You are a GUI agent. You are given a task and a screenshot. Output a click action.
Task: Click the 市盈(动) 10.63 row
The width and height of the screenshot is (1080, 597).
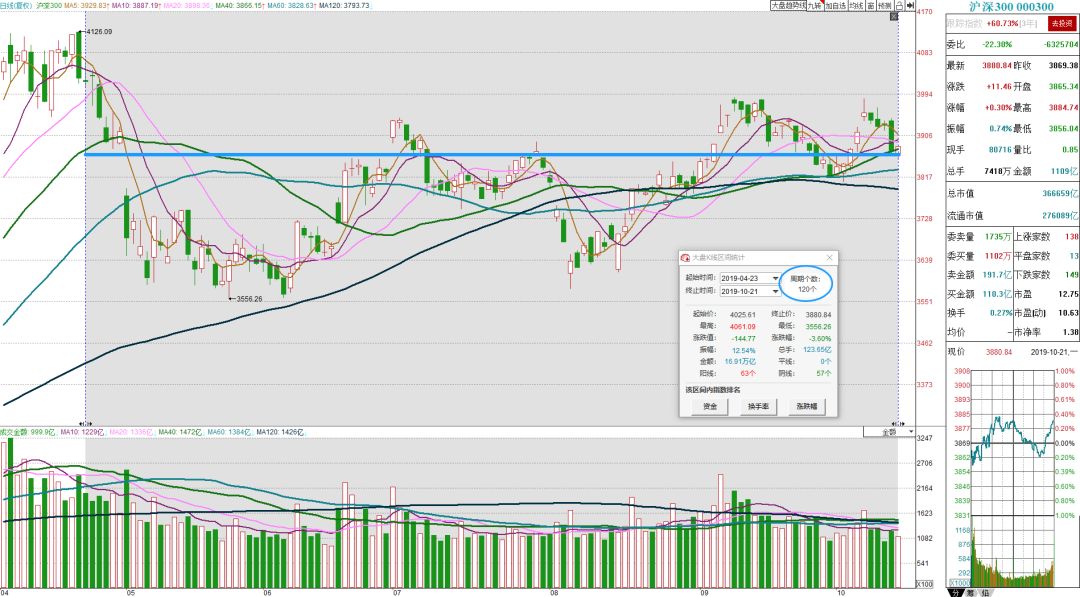point(1046,313)
